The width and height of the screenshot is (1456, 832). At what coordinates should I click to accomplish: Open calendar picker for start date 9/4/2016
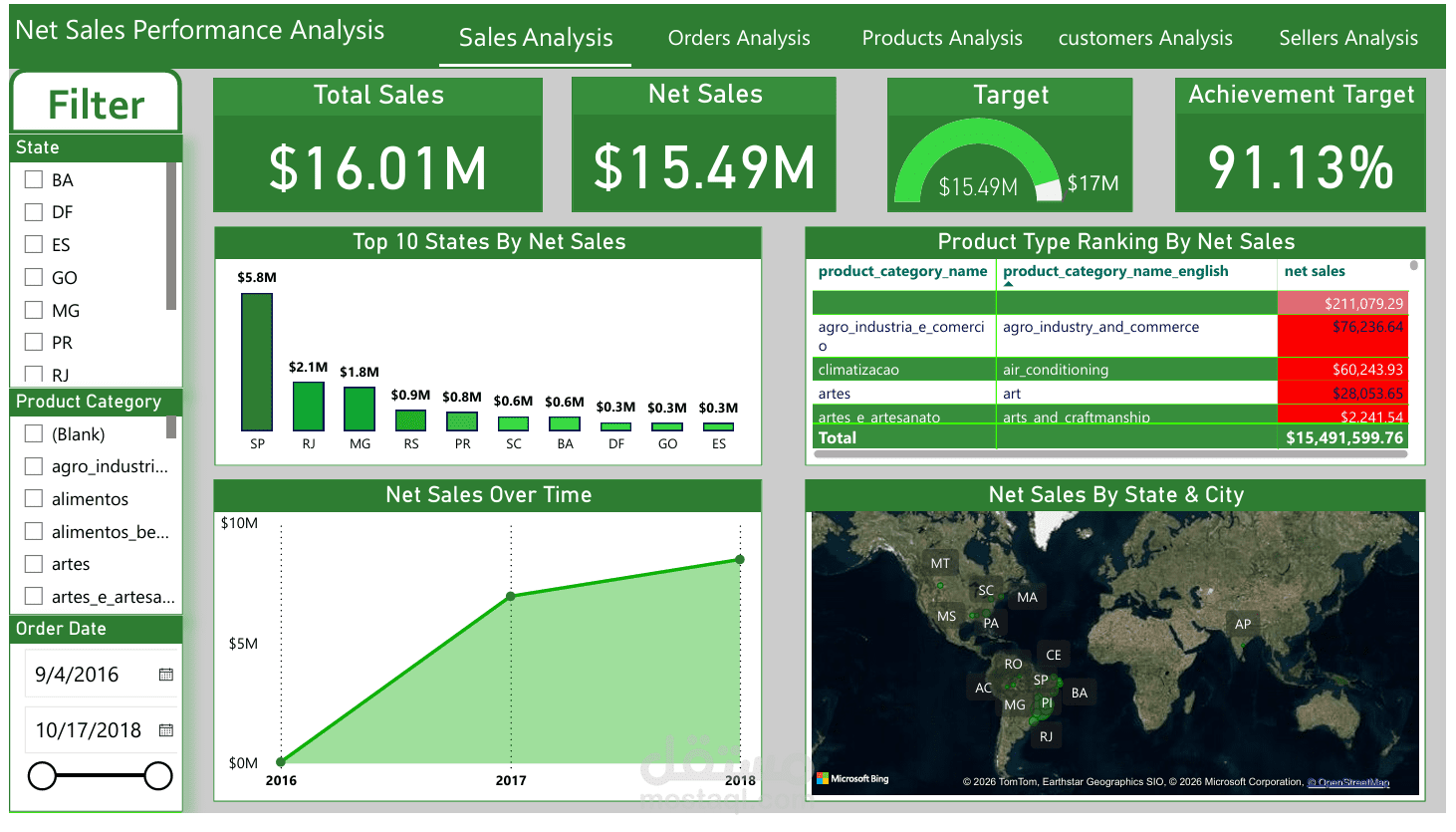[x=166, y=675]
